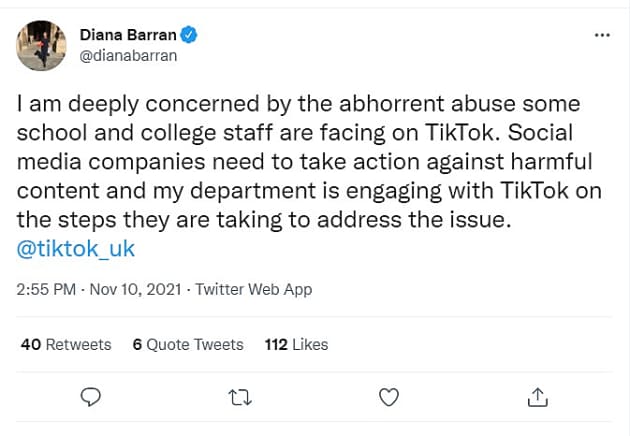
Task: Click the 6 quote tweets count
Action: click(x=137, y=344)
